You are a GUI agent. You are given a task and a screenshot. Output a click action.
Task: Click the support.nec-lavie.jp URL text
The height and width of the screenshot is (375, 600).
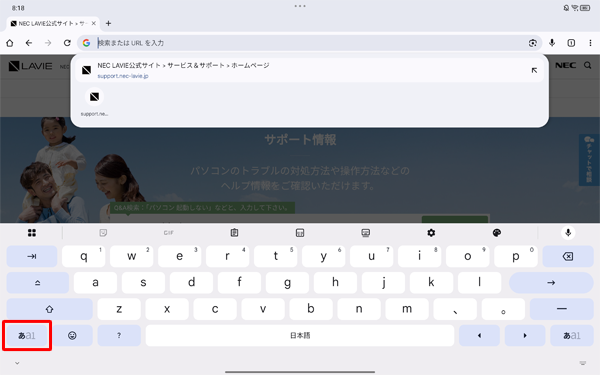tap(123, 76)
